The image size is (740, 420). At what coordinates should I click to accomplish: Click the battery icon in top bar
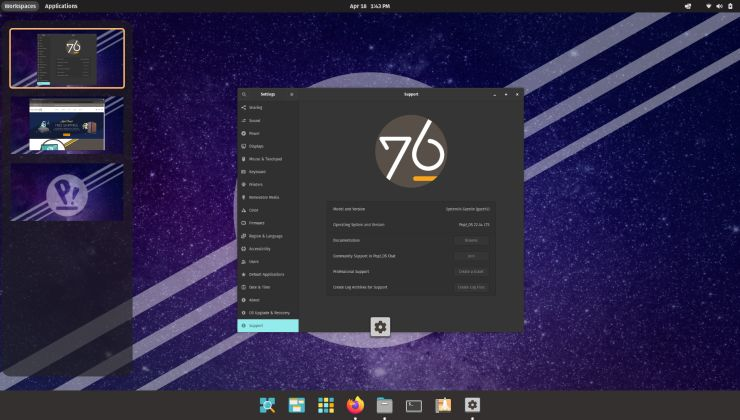(x=730, y=6)
